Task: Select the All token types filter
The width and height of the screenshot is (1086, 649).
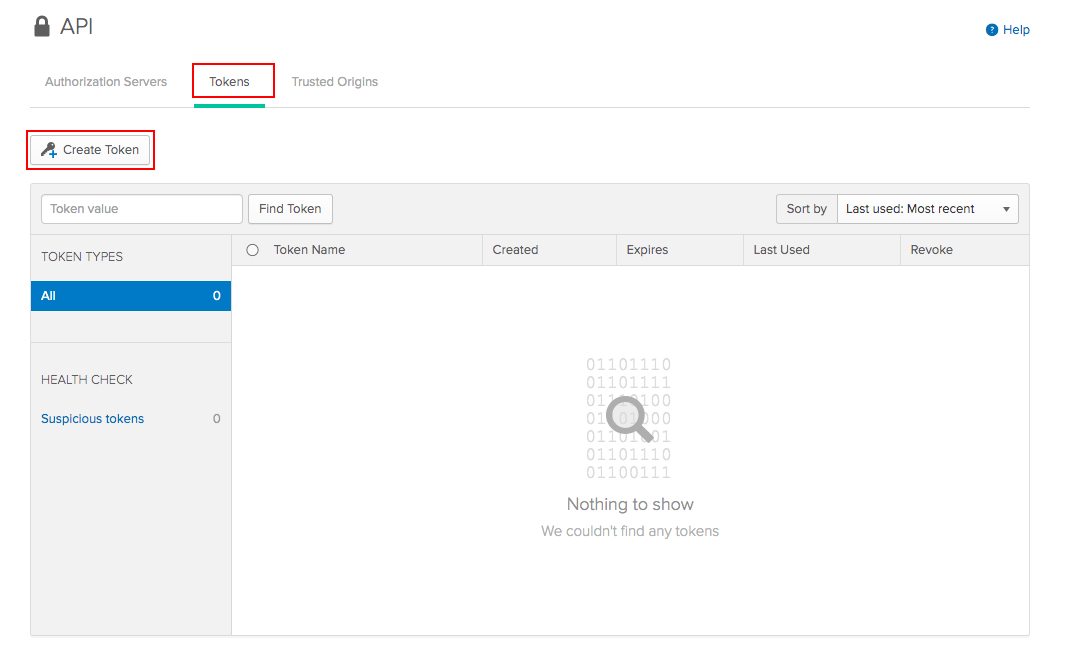Action: click(x=131, y=296)
